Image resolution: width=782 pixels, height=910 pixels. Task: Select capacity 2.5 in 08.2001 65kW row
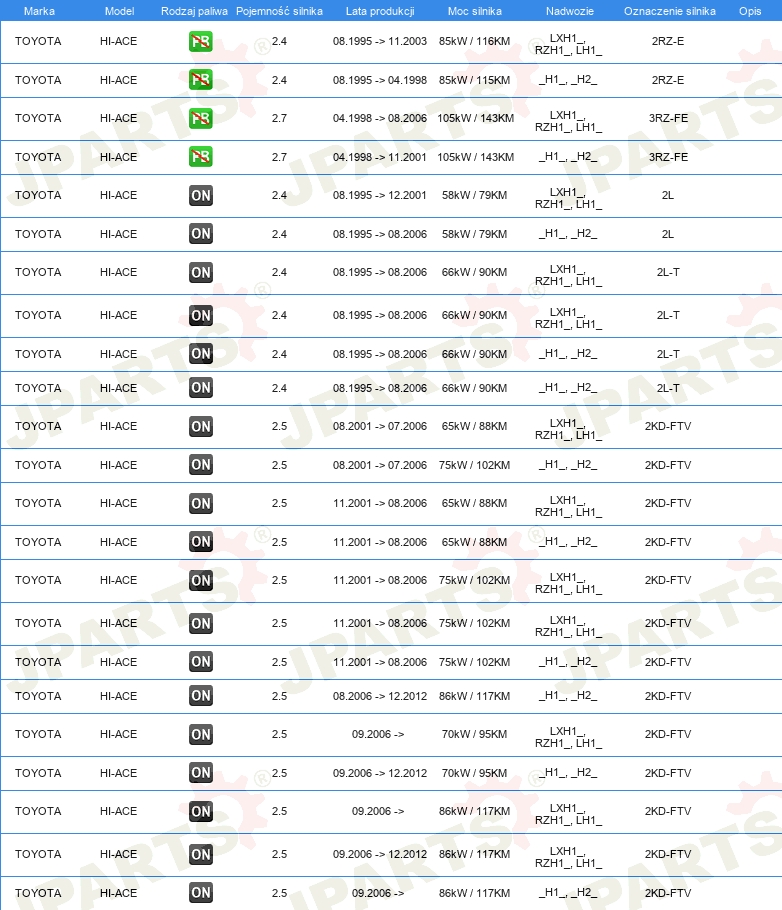[279, 427]
